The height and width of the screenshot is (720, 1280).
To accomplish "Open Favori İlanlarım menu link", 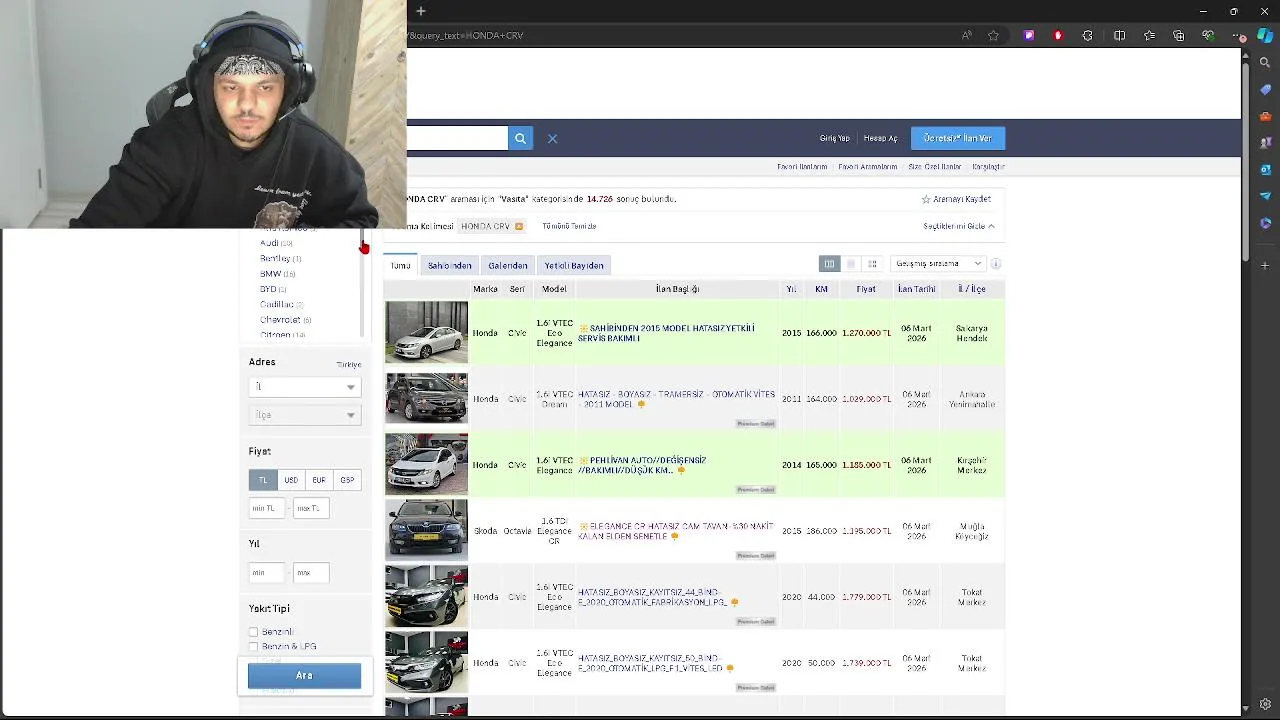I will (802, 167).
